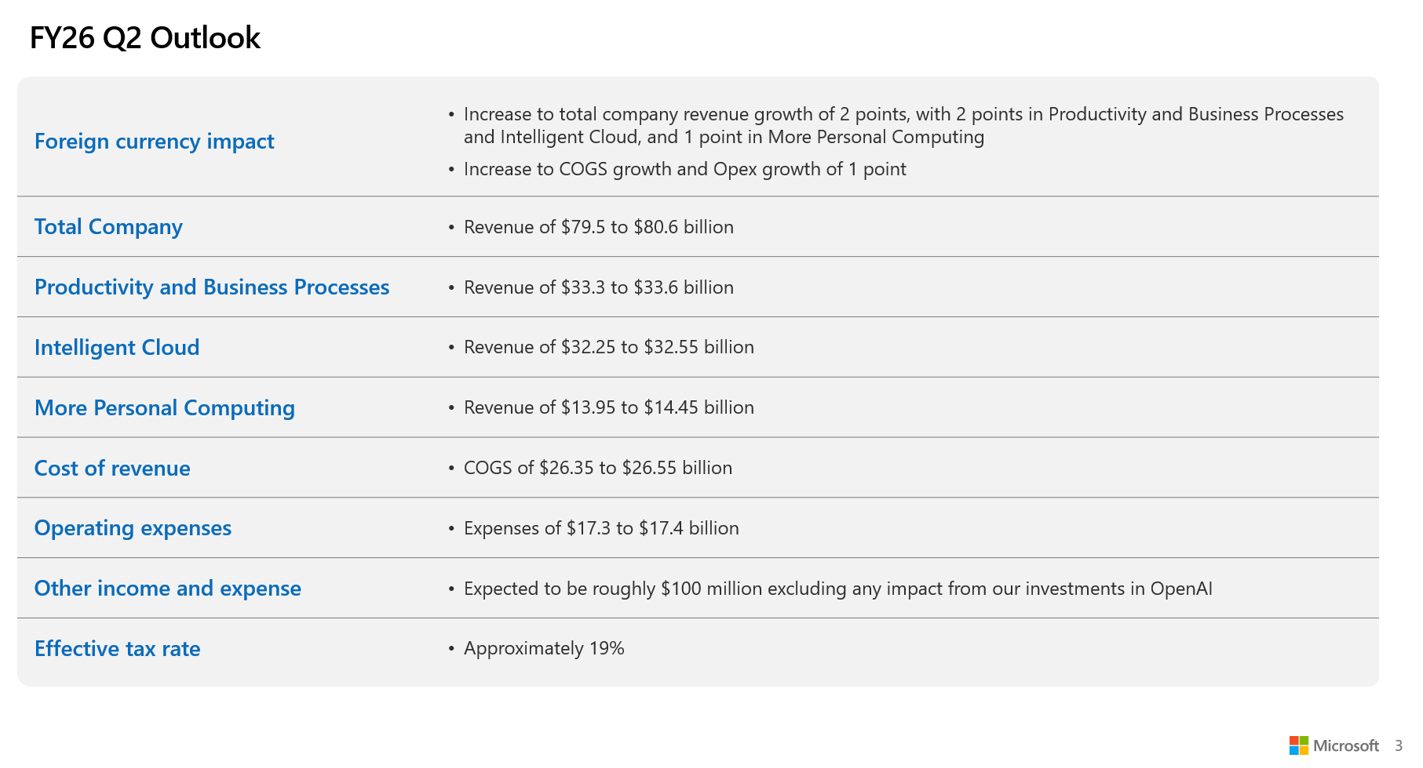
Task: Select the Foreign currency impact heading
Action: pos(154,141)
